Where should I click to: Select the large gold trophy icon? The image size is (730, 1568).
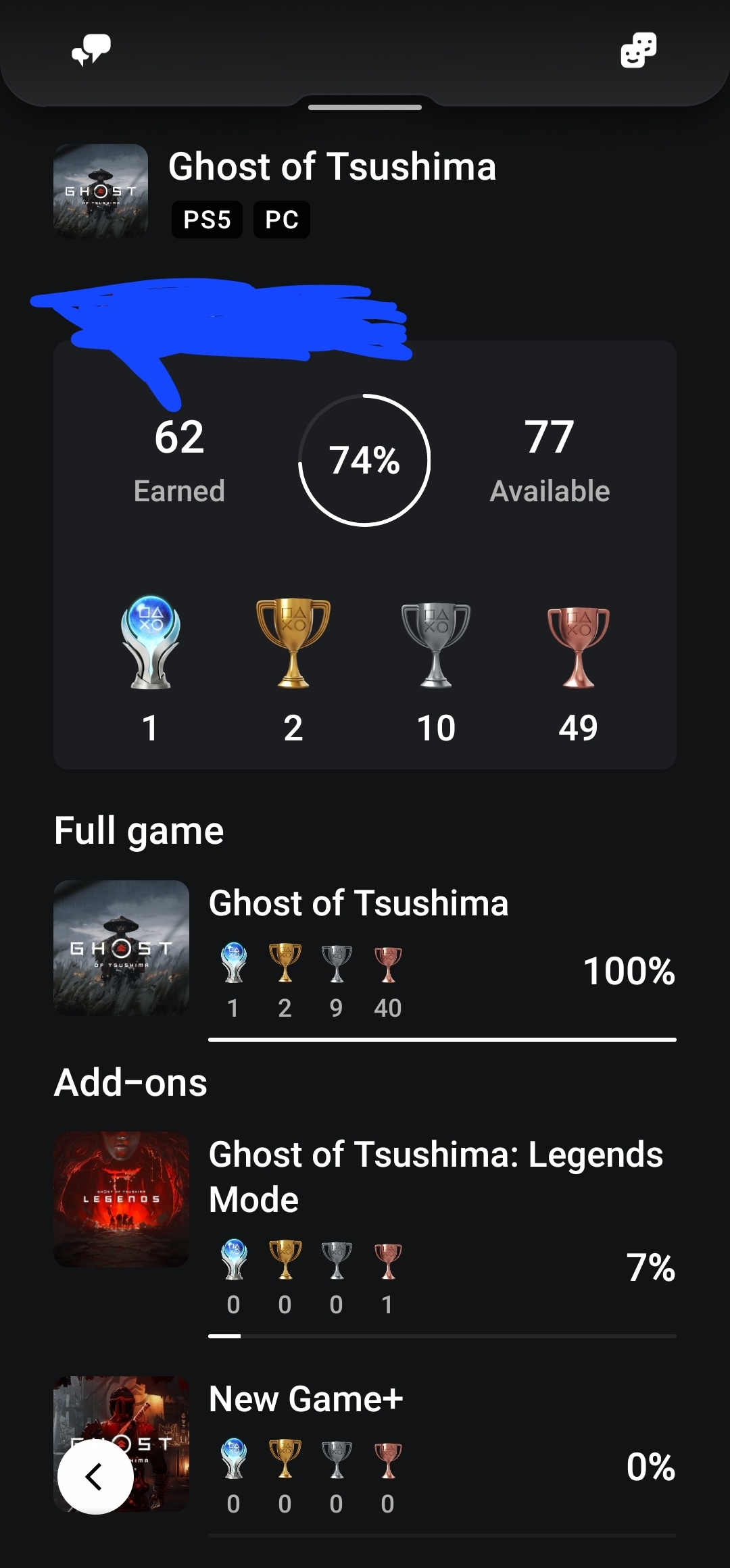[x=293, y=642]
